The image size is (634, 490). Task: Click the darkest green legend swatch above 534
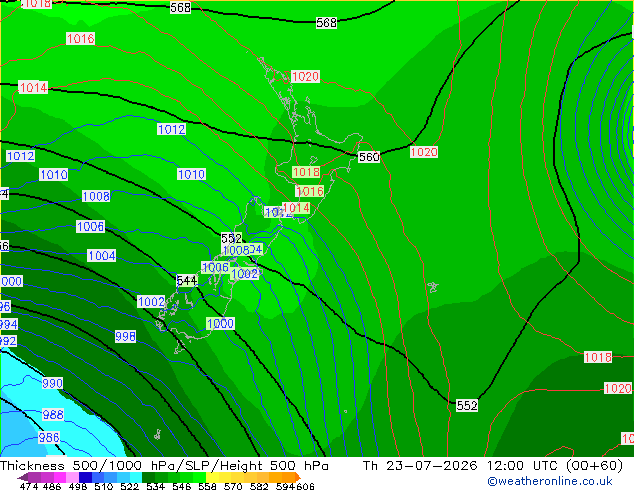[148, 477]
